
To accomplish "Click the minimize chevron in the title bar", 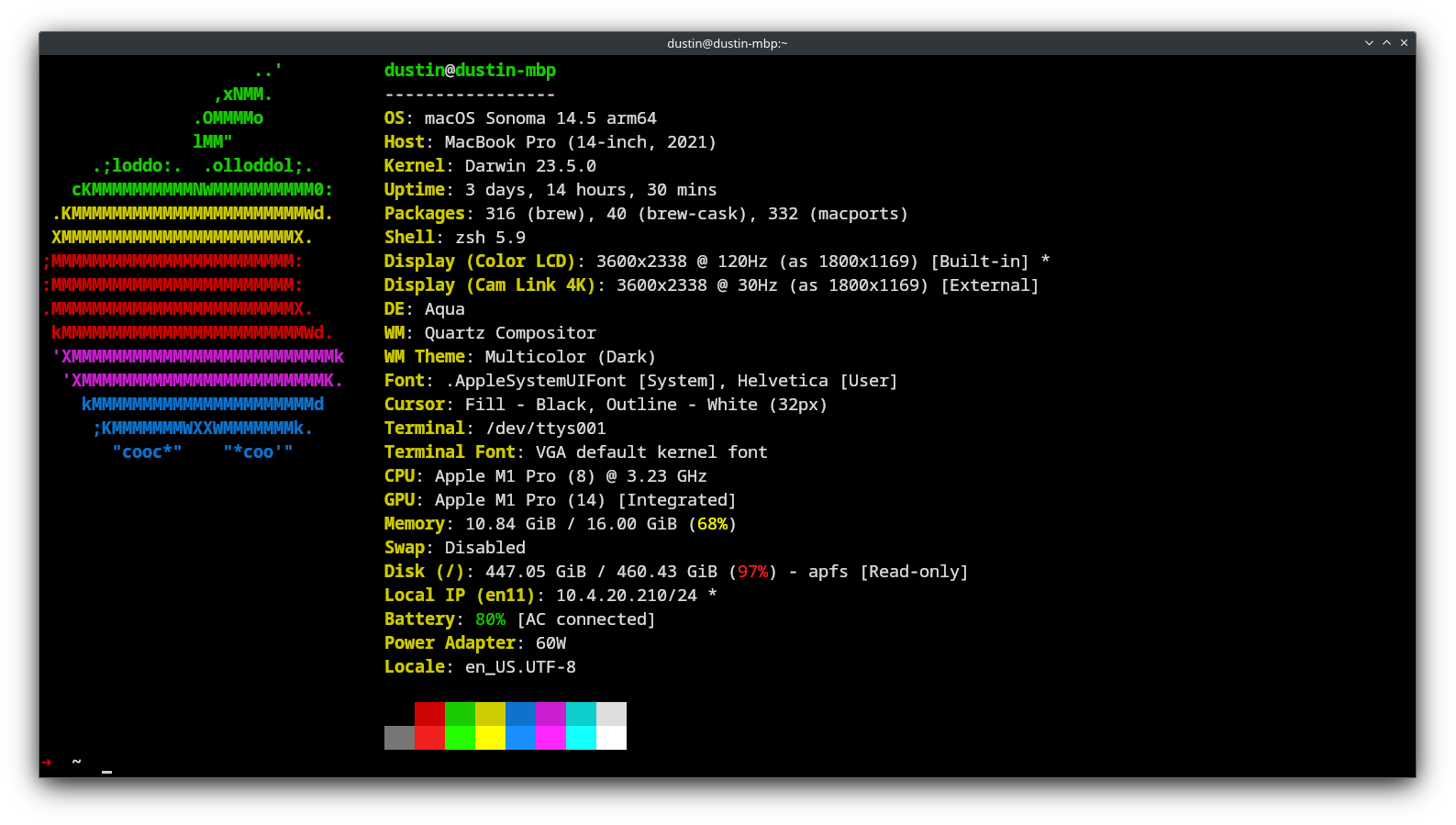I will pos(1369,43).
